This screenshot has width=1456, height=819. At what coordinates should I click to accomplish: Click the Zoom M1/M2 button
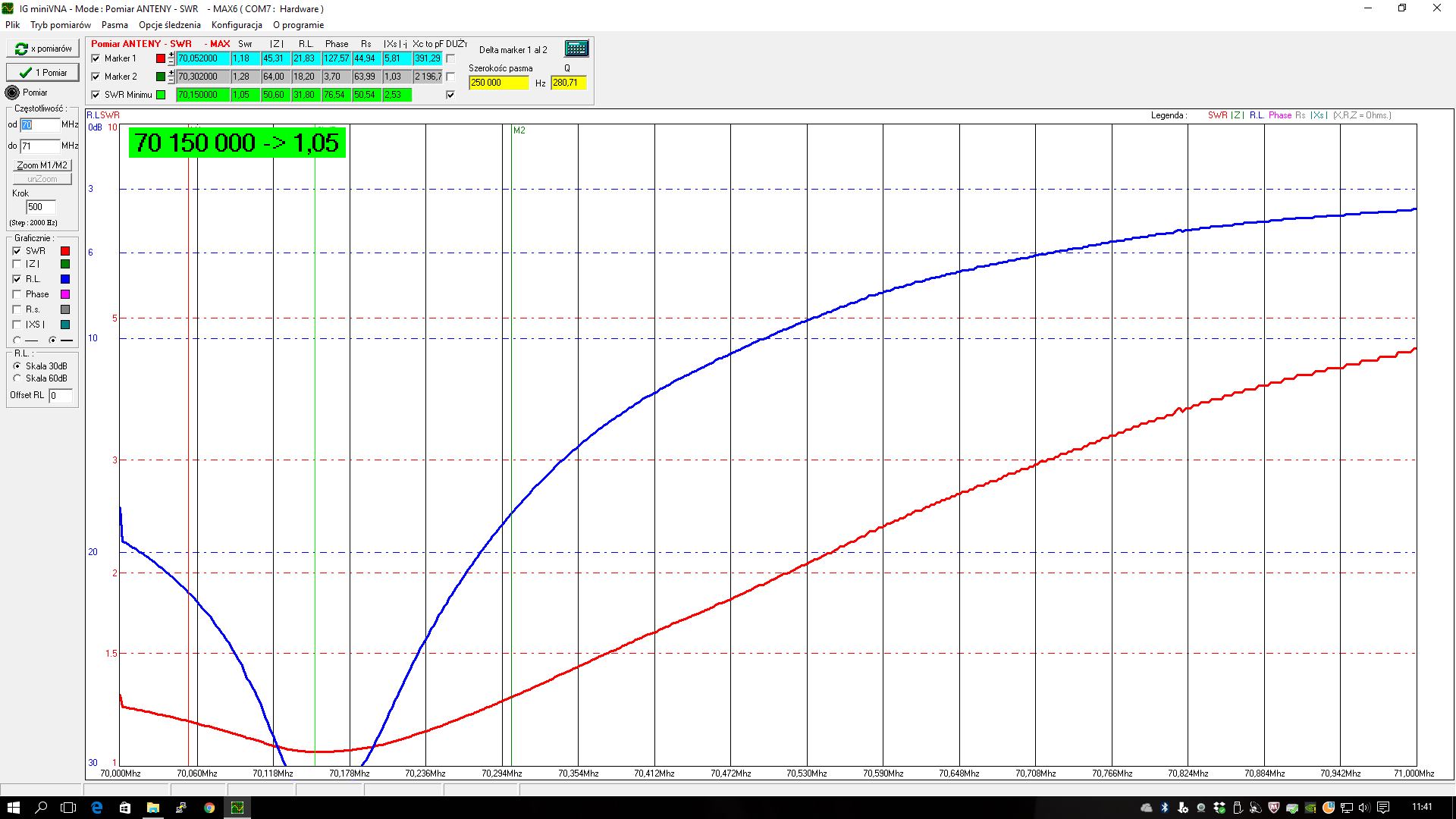42,165
